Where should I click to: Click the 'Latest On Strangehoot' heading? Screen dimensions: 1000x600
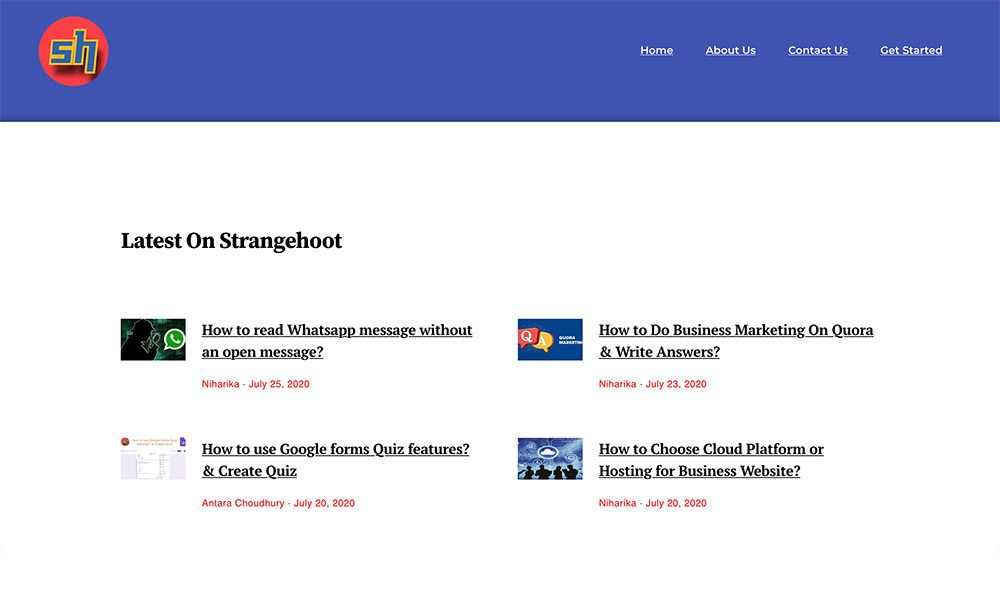pyautogui.click(x=231, y=241)
